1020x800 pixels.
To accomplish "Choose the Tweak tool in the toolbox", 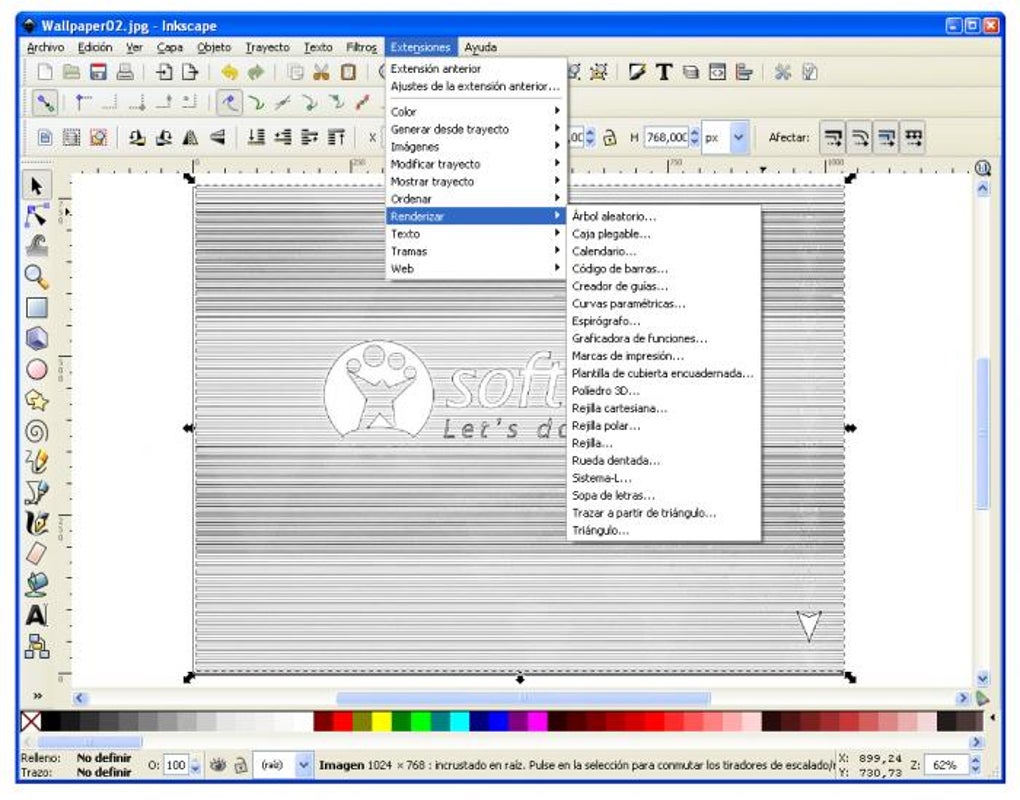I will 36,246.
